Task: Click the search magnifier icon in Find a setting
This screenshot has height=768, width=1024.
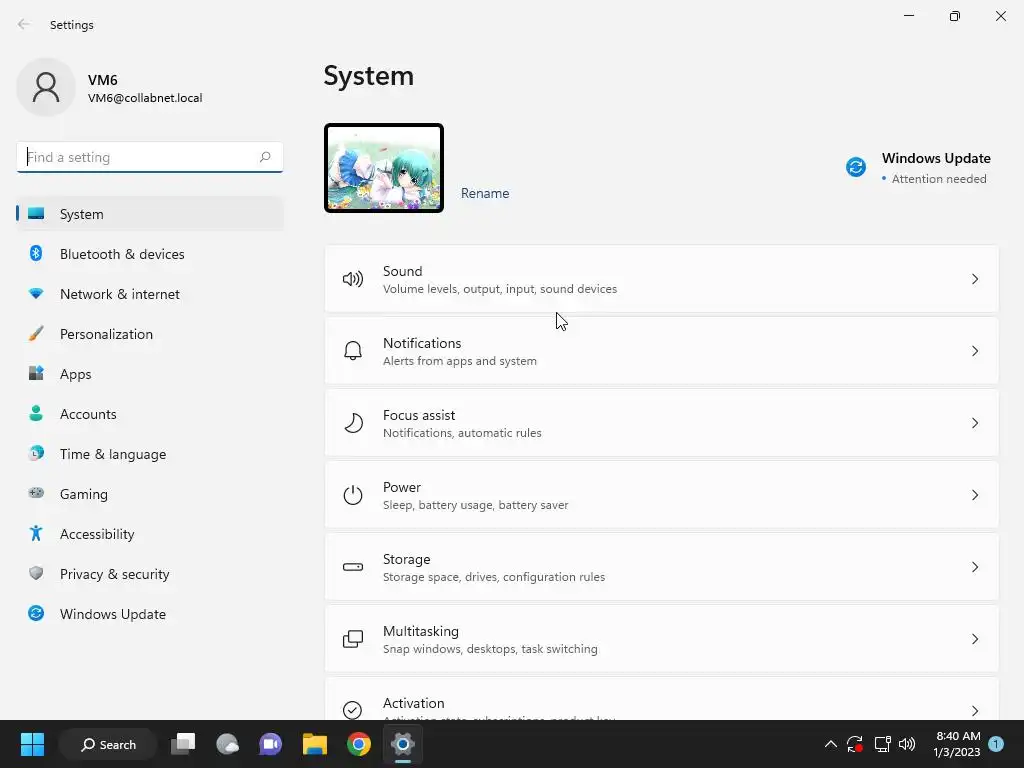Action: [x=265, y=157]
